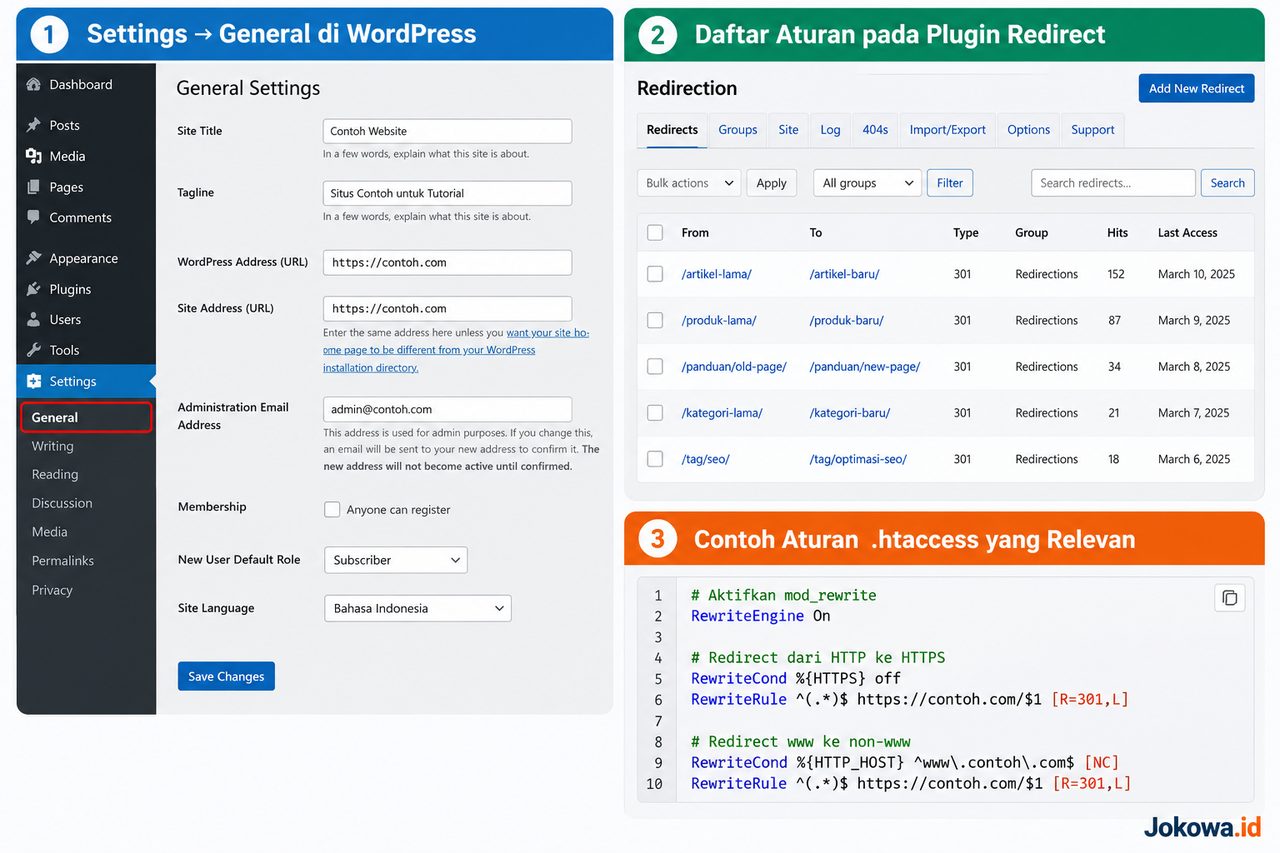Expand the Bulk actions dropdown
Screen dimensions: 1280x853
coord(689,183)
